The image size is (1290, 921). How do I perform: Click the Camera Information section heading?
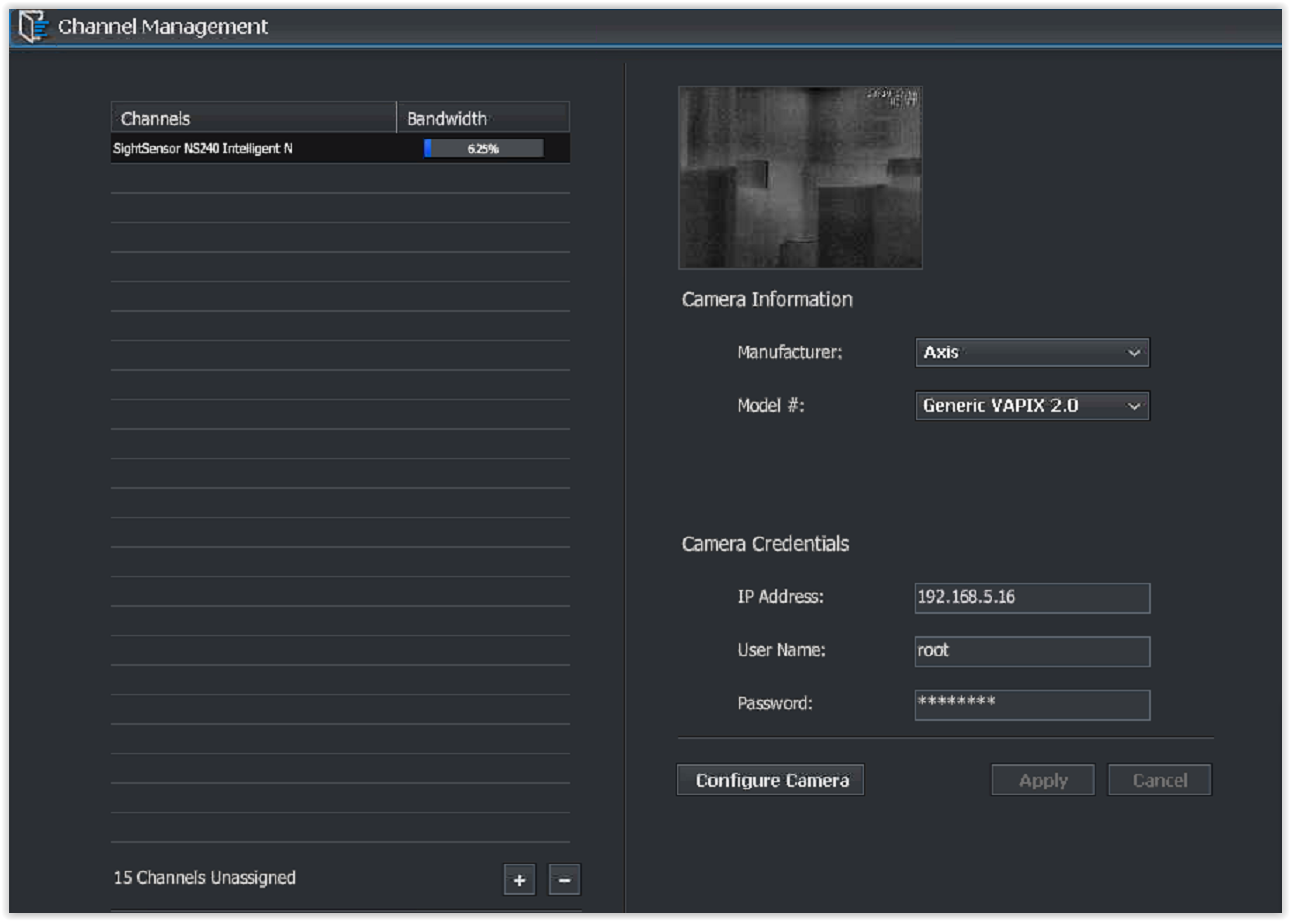tap(767, 299)
